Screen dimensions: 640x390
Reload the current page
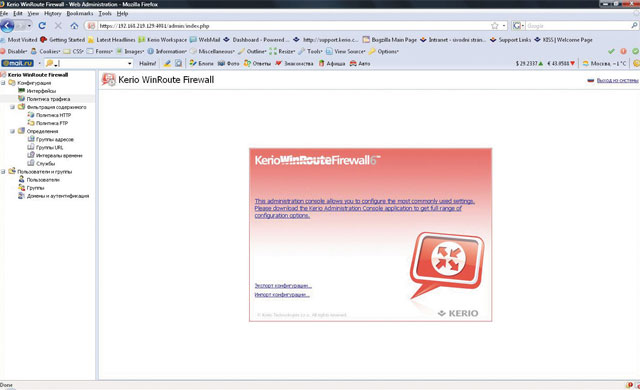[42, 26]
